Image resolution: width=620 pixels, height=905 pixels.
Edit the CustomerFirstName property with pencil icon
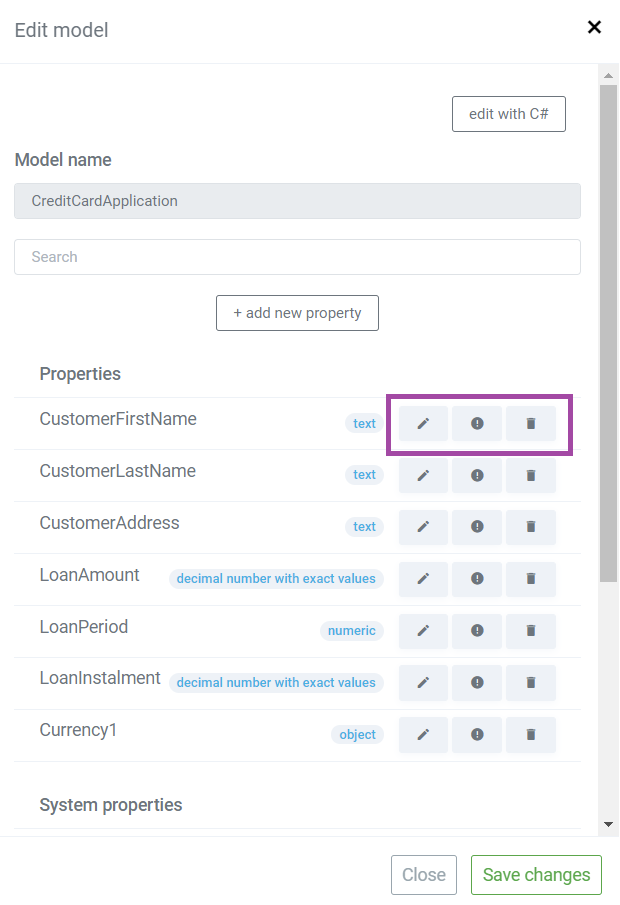coord(423,424)
